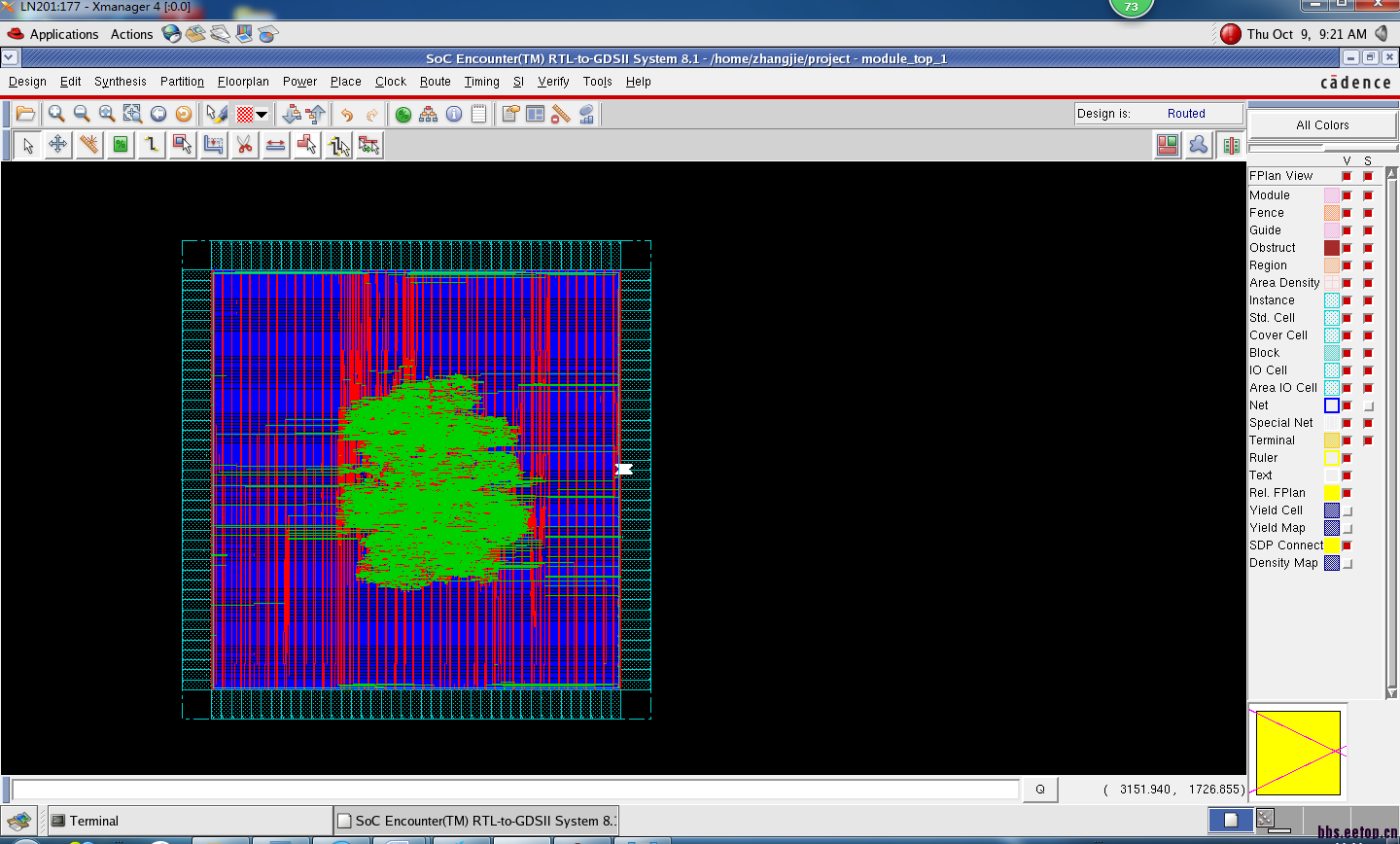Click the All Colors button
Viewport: 1400px width, 844px height.
coord(1322,125)
